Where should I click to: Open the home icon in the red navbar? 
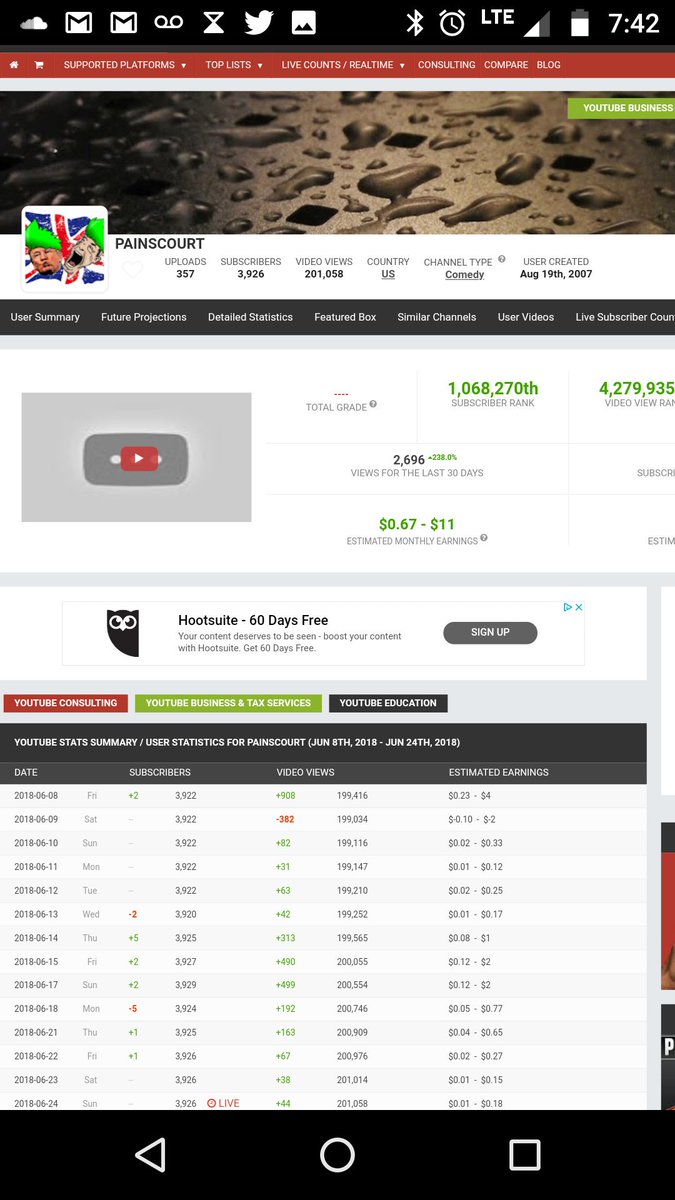(x=14, y=65)
